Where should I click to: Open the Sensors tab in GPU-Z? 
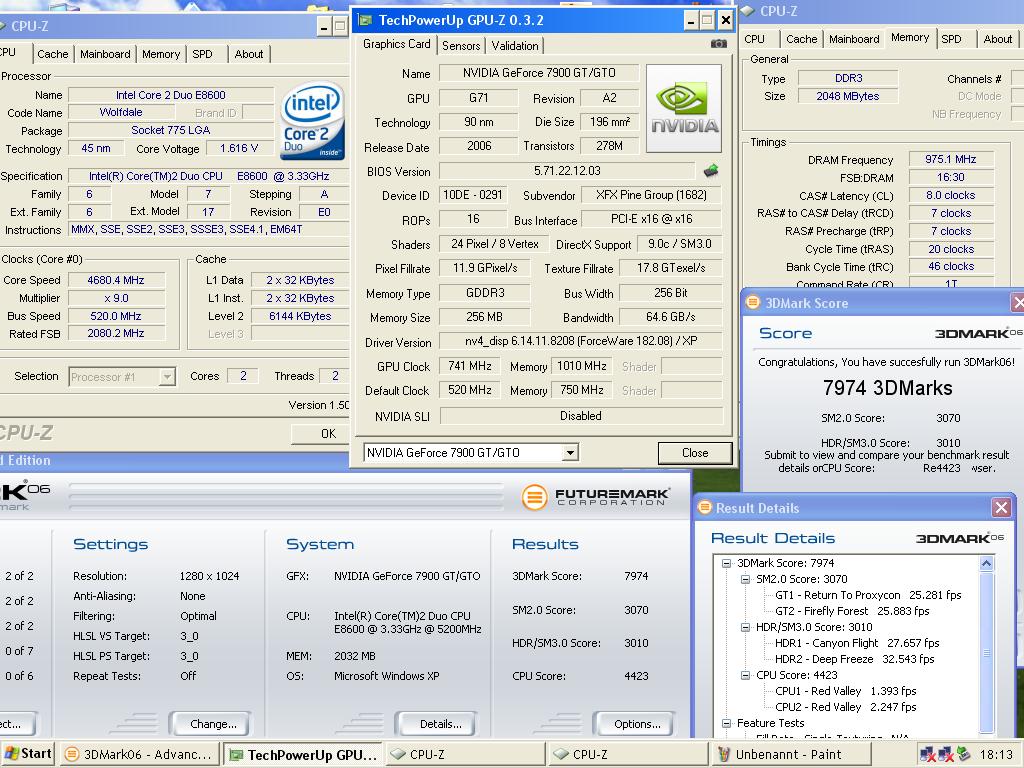pos(461,46)
